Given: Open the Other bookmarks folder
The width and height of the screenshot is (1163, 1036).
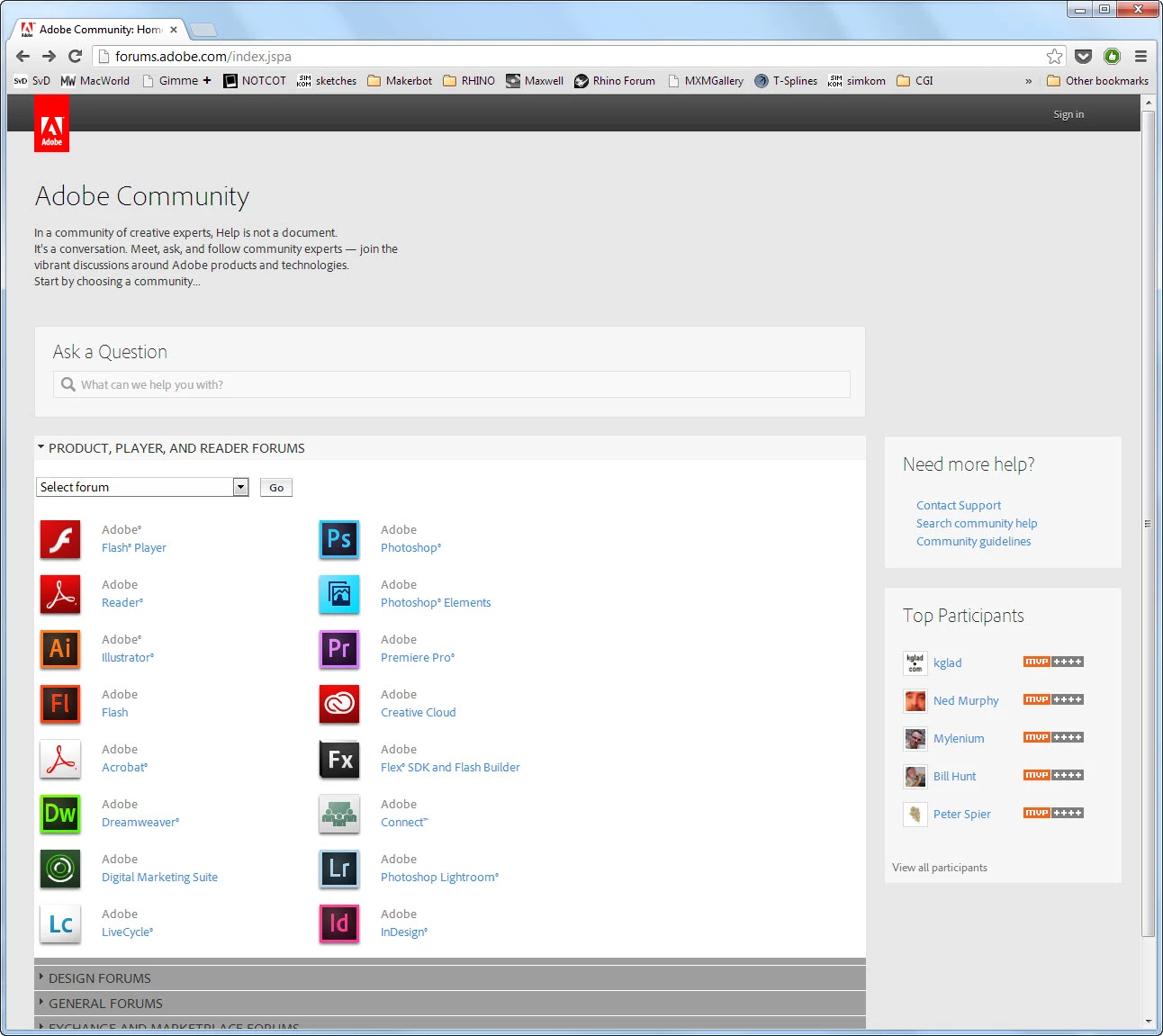Looking at the screenshot, I should coord(1098,81).
